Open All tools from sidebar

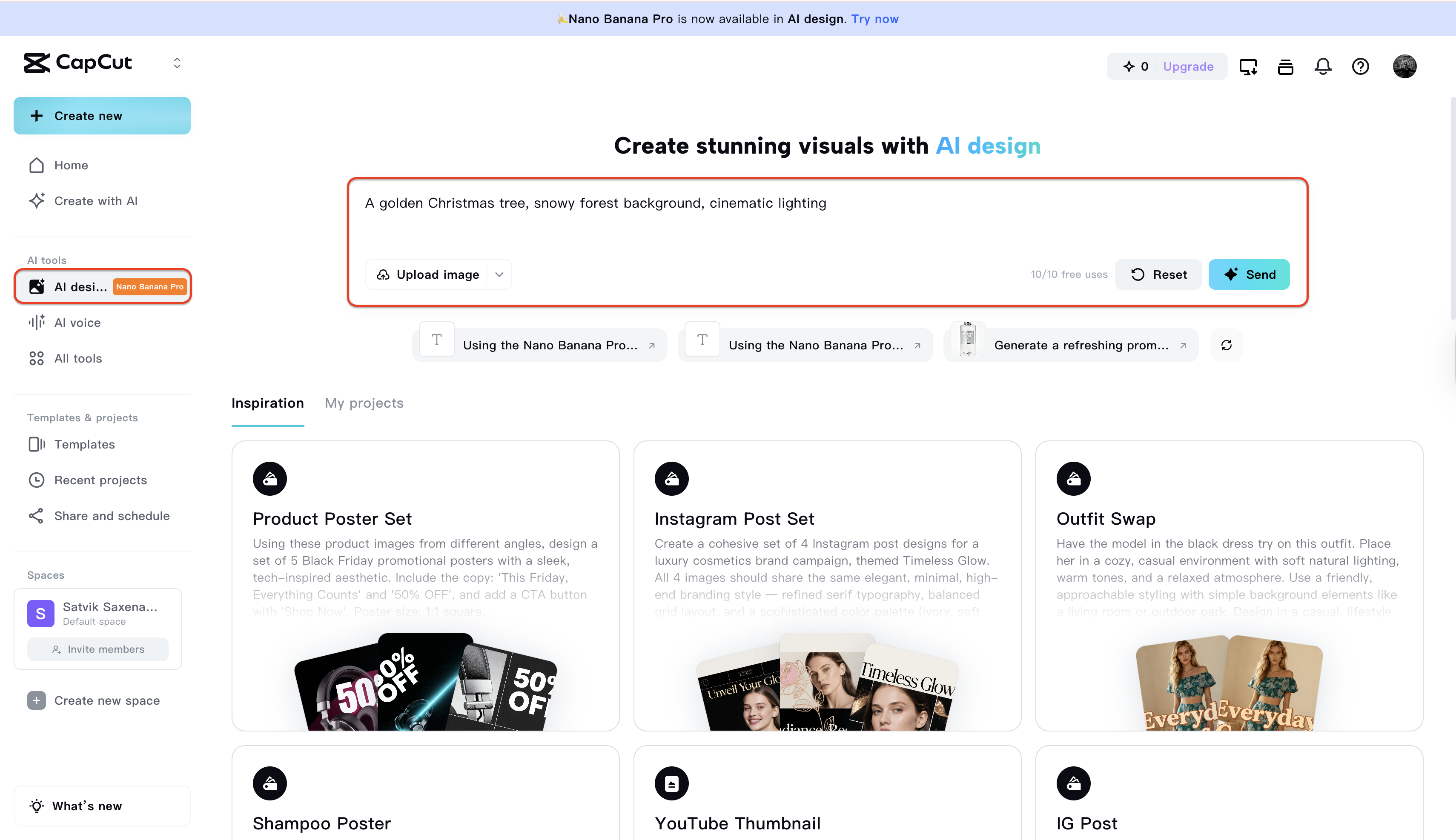[x=78, y=358]
